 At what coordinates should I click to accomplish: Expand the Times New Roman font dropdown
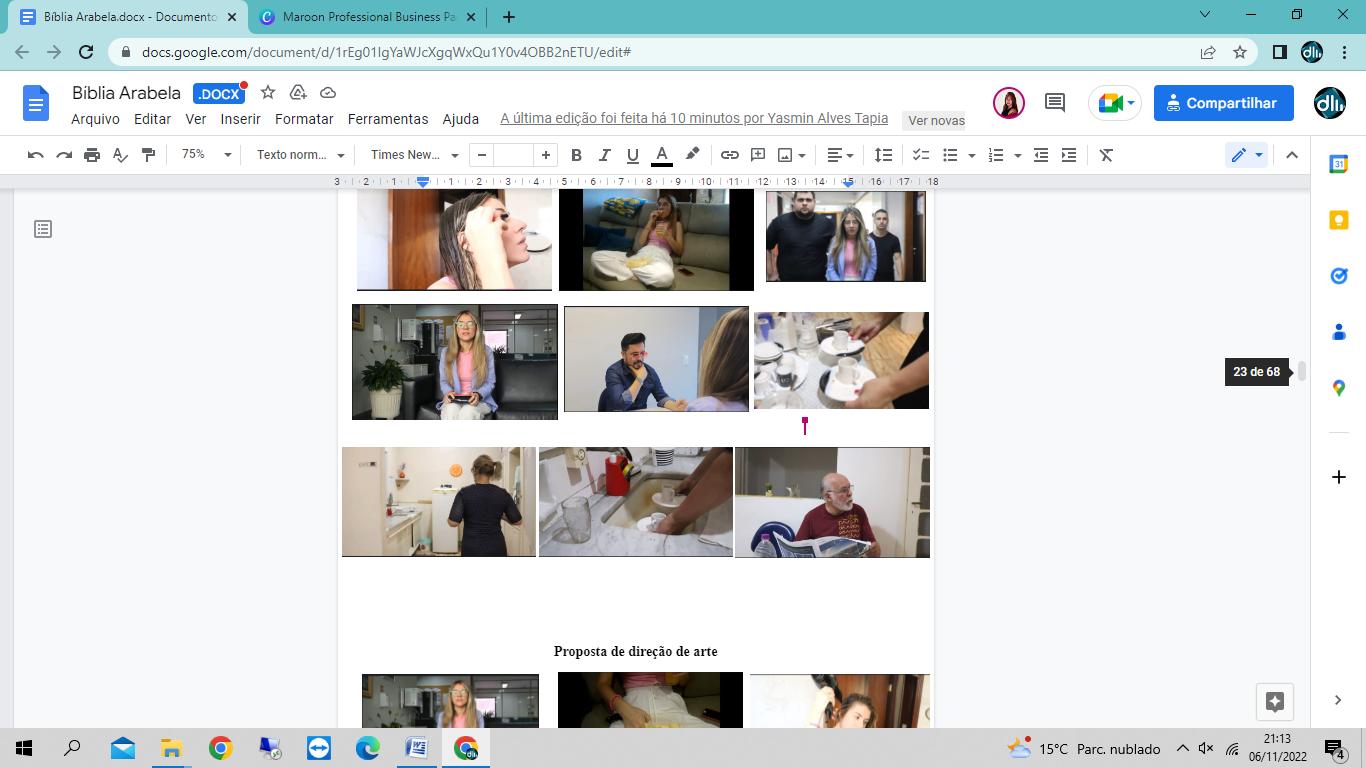click(413, 155)
